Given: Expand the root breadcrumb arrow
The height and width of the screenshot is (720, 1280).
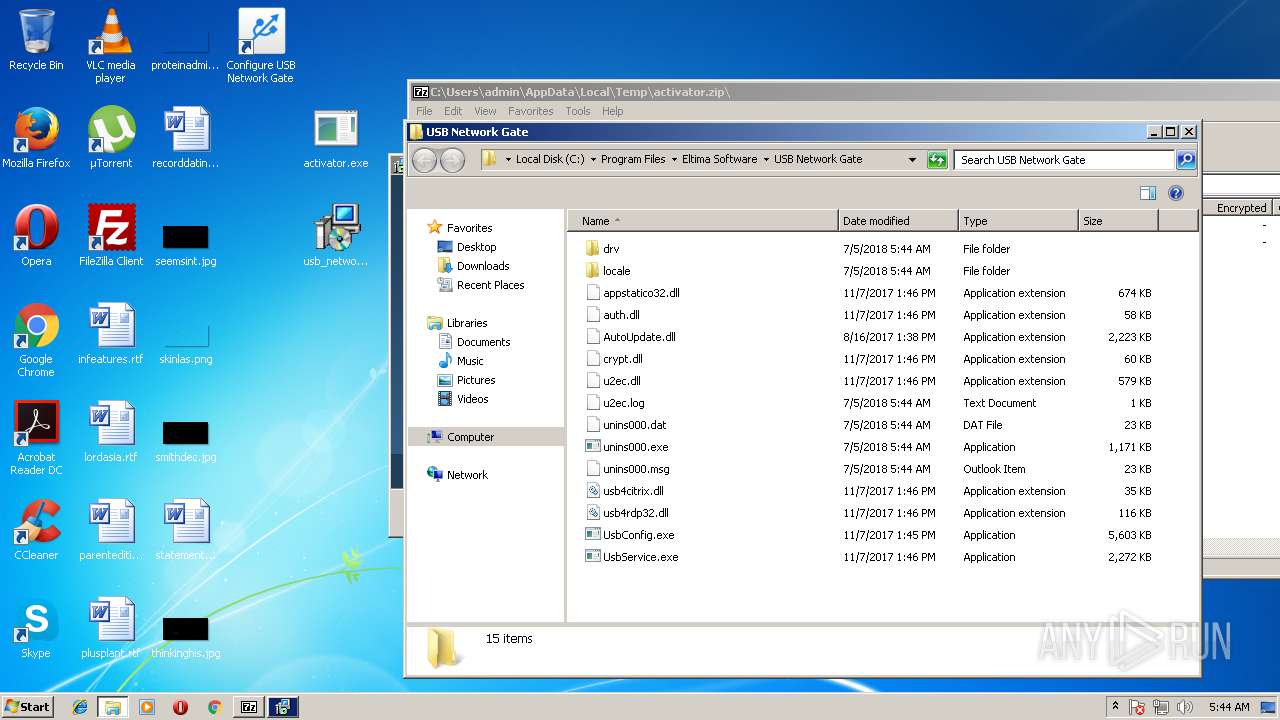Looking at the screenshot, I should pos(508,160).
